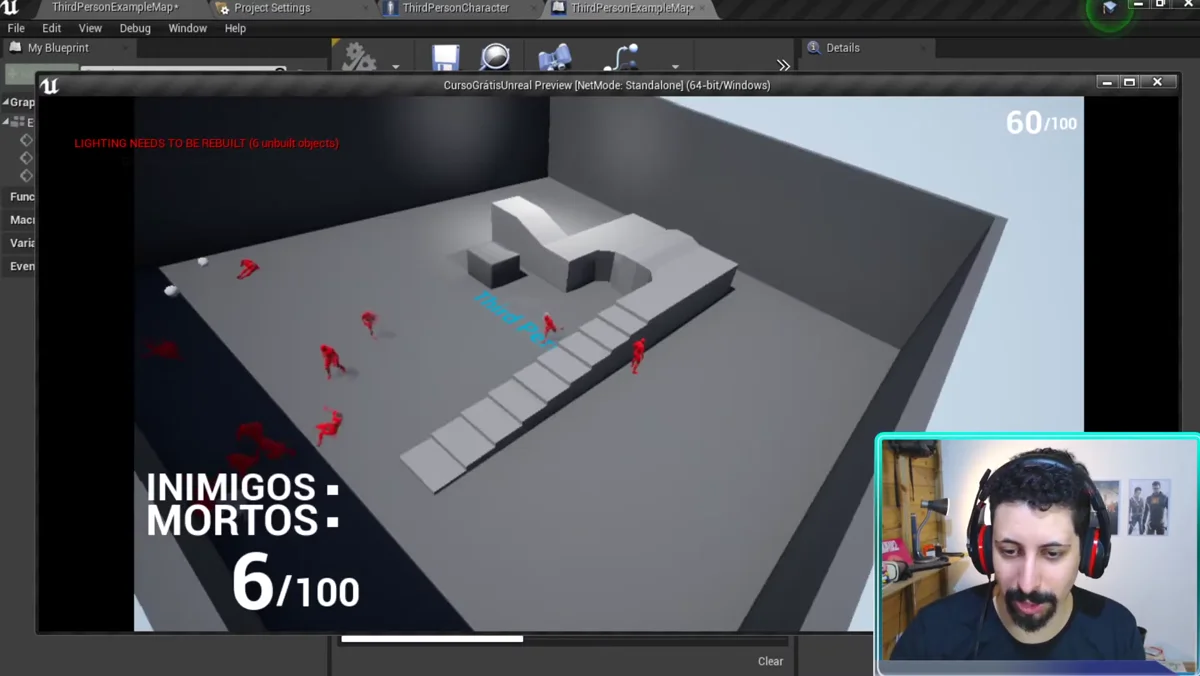The height and width of the screenshot is (676, 1200).
Task: Expand the toolbar overflow double chevron
Action: click(783, 65)
